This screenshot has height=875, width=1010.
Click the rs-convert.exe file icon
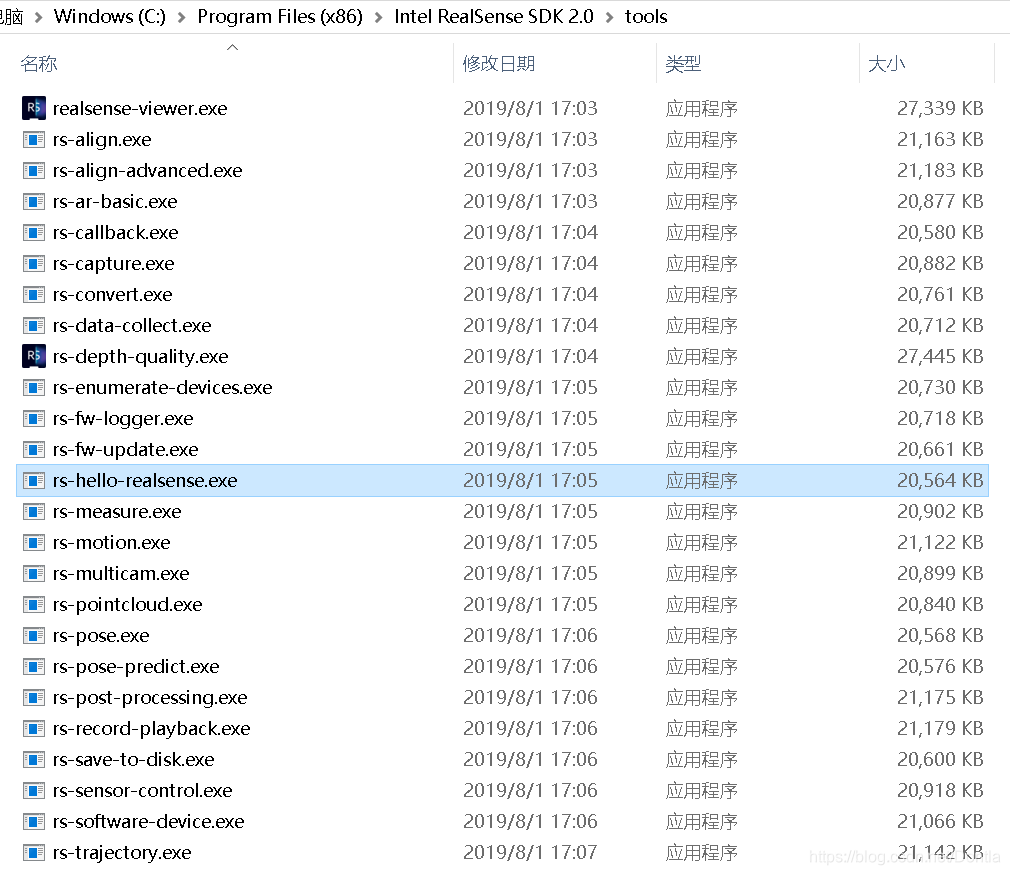point(33,294)
